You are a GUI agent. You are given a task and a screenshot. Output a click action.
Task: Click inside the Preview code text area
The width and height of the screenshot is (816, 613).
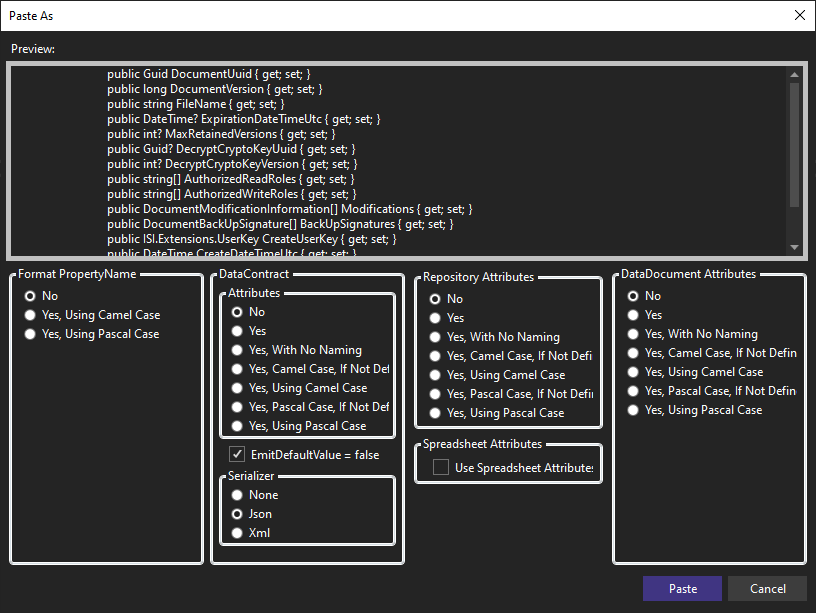pyautogui.click(x=400, y=160)
